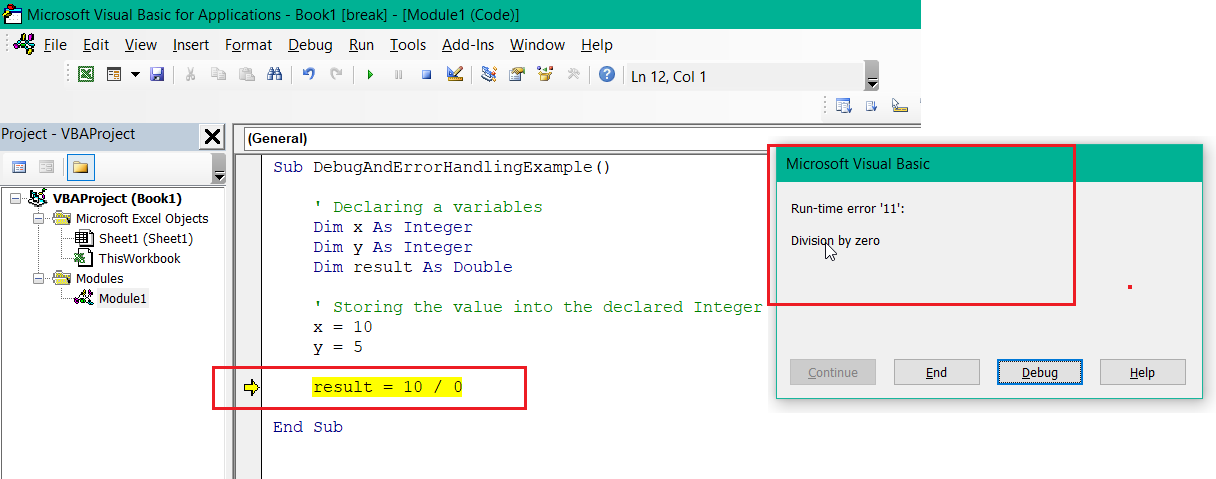Collapse the Microsoft Excel Objects folder

pyautogui.click(x=39, y=219)
